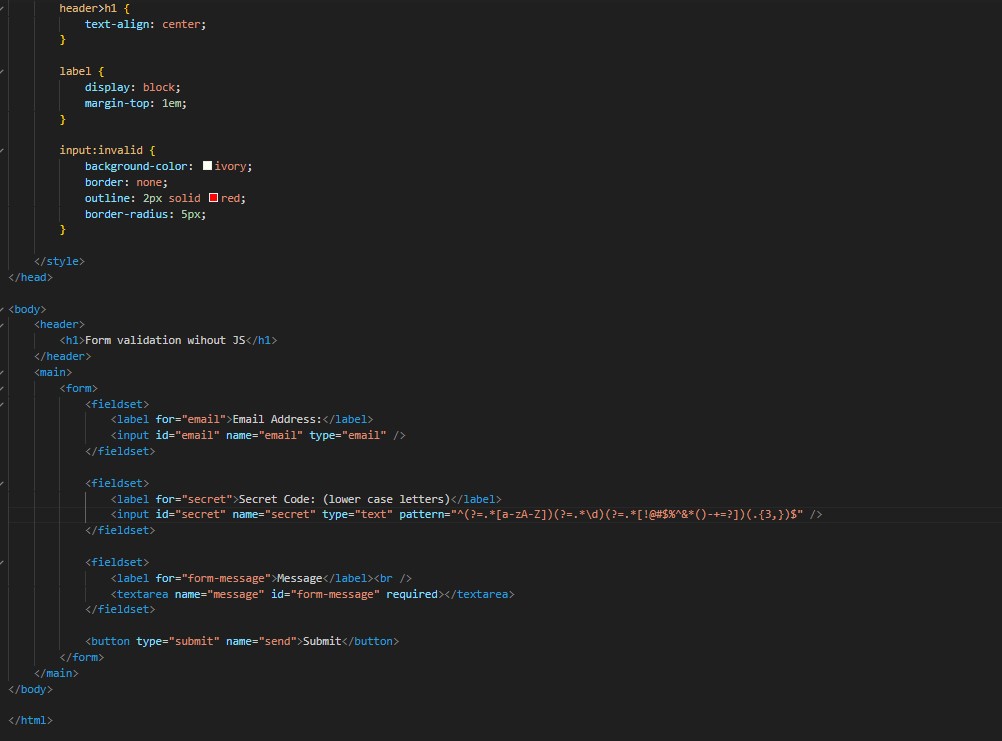The height and width of the screenshot is (741, 1002).
Task: Place cursor in the pattern regex string
Action: coord(620,515)
